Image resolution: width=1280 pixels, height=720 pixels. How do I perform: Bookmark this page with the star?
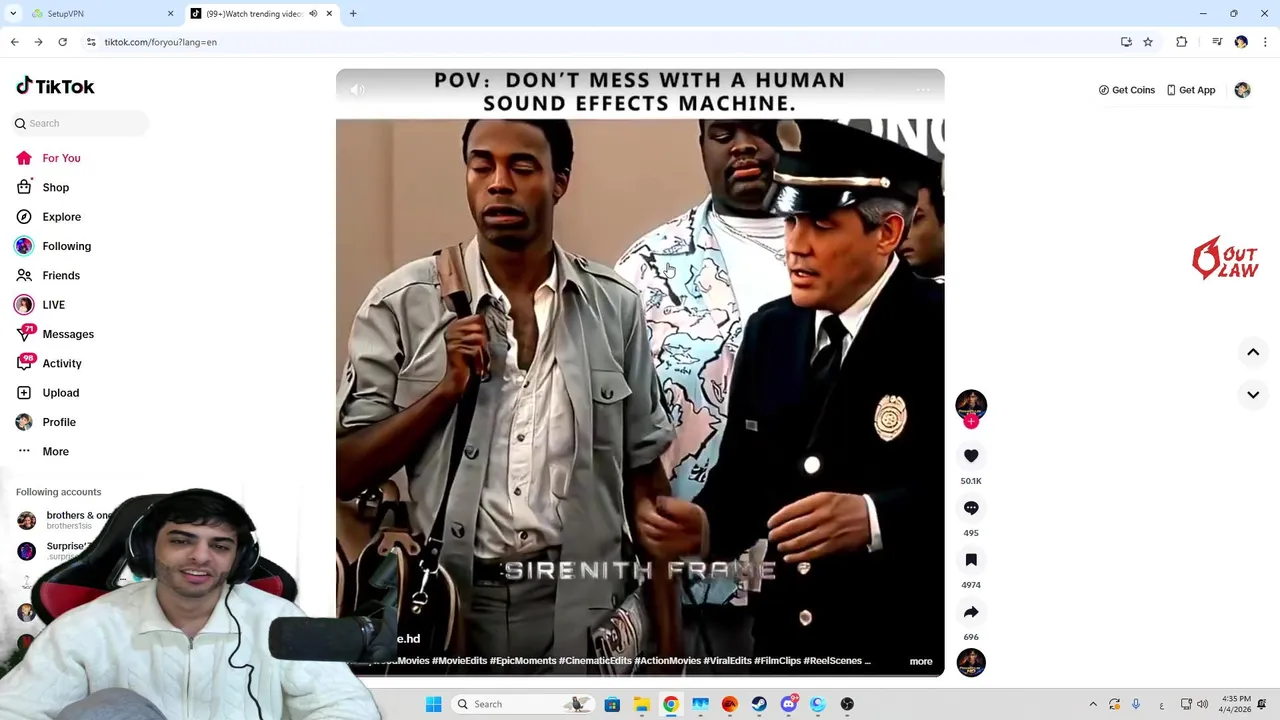coord(1148,42)
